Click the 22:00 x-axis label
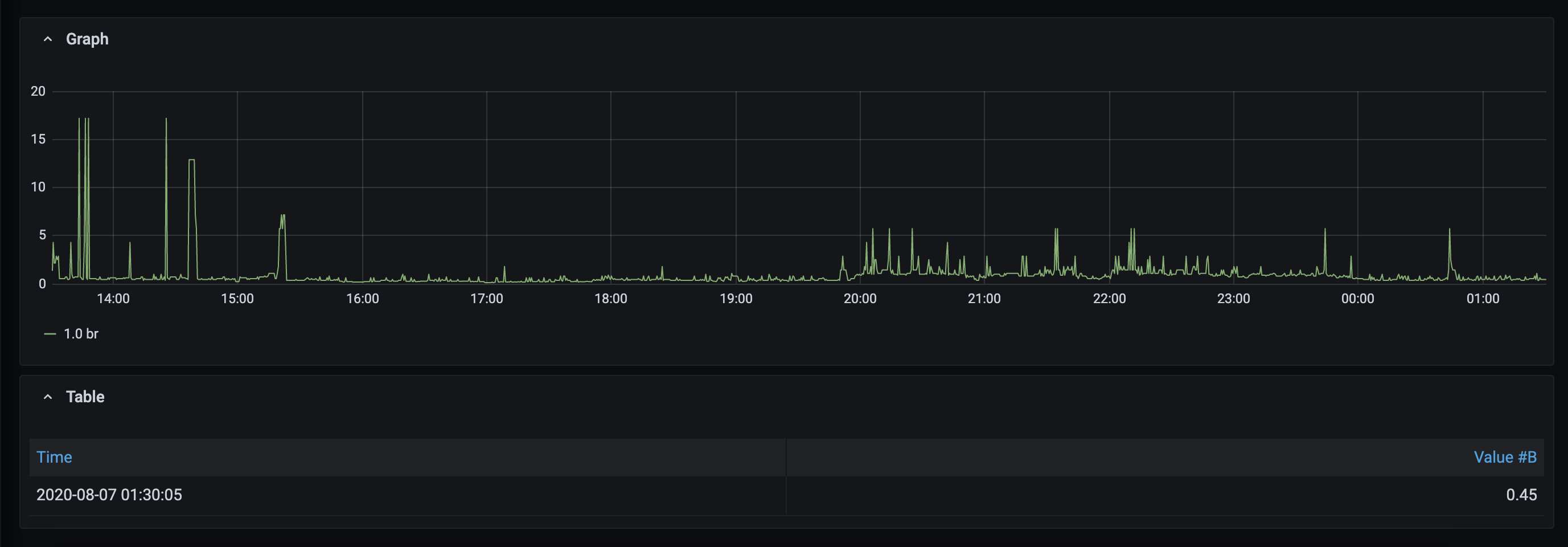1568x547 pixels. click(1110, 299)
